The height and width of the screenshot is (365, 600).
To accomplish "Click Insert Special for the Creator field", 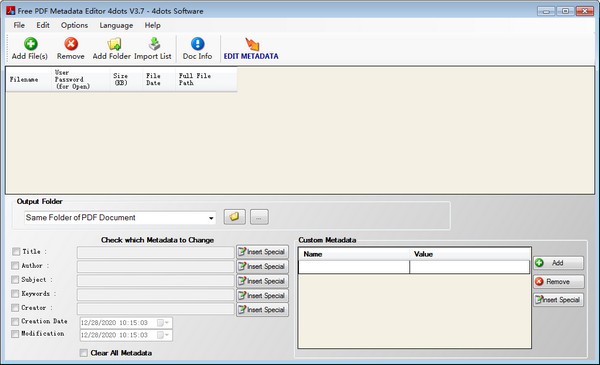I will tap(262, 310).
